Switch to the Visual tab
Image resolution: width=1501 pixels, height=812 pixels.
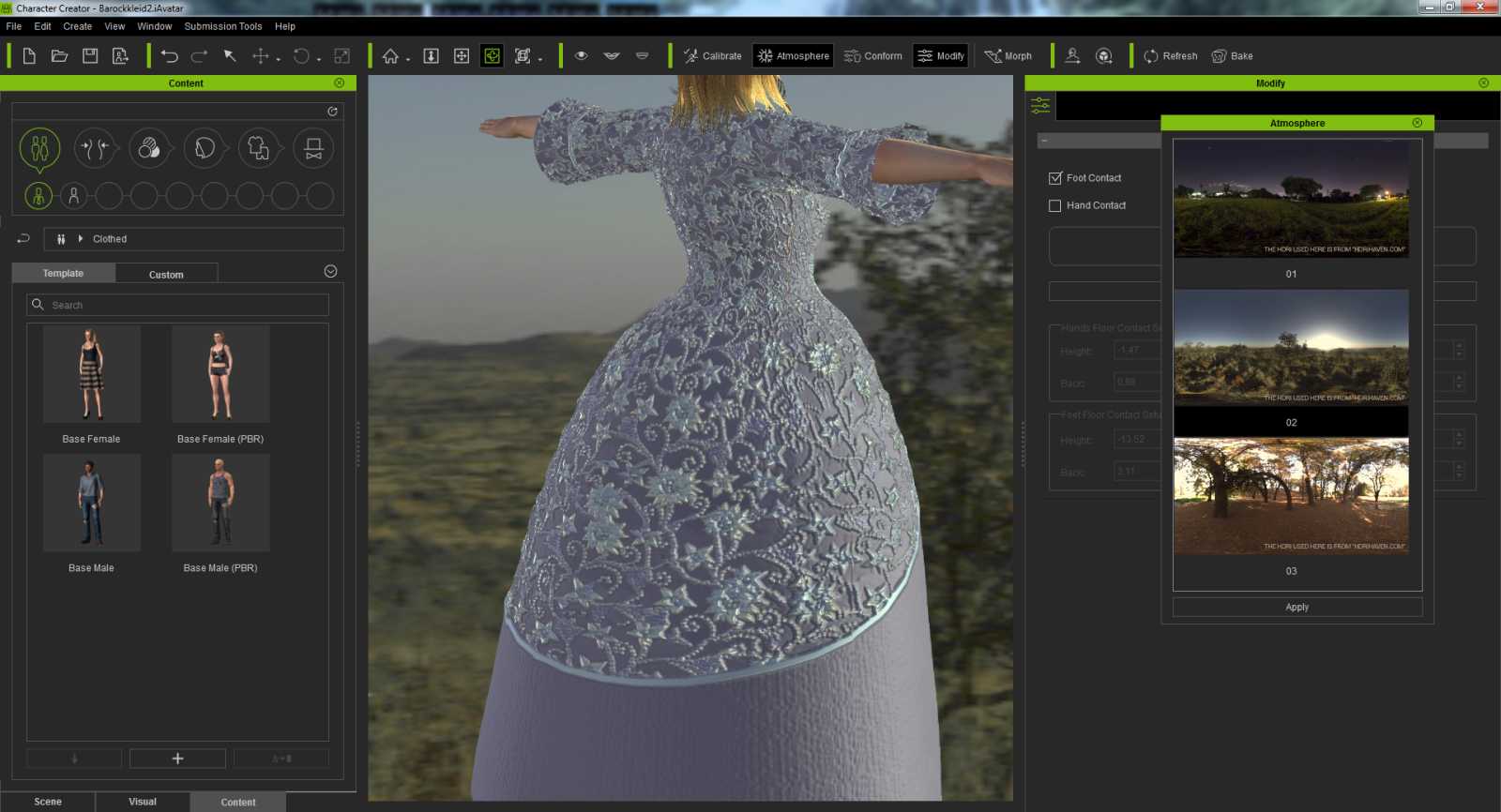(143, 802)
